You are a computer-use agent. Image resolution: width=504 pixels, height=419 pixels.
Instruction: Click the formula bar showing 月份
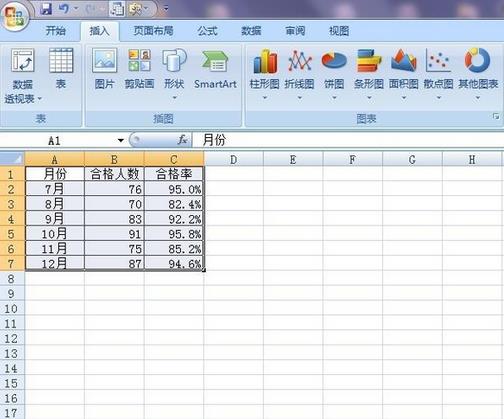coord(348,140)
